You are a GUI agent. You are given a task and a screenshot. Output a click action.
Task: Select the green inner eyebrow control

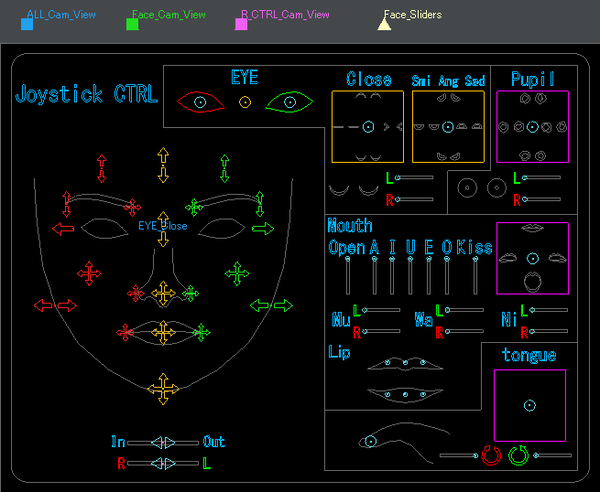click(x=194, y=207)
